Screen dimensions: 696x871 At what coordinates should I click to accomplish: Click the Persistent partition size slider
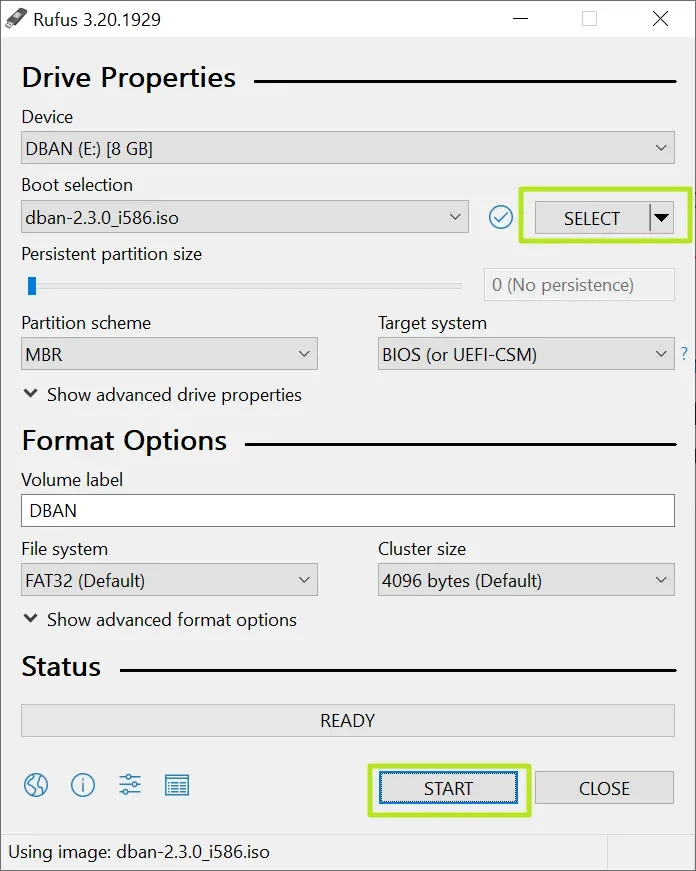coord(245,286)
